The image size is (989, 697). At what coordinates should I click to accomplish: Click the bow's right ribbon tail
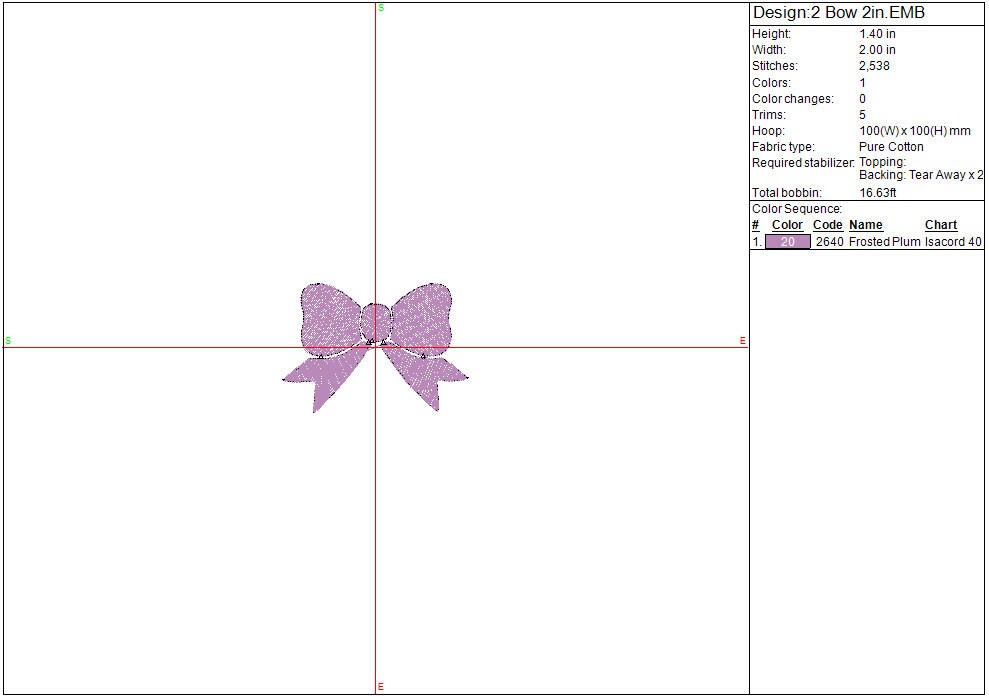click(428, 380)
